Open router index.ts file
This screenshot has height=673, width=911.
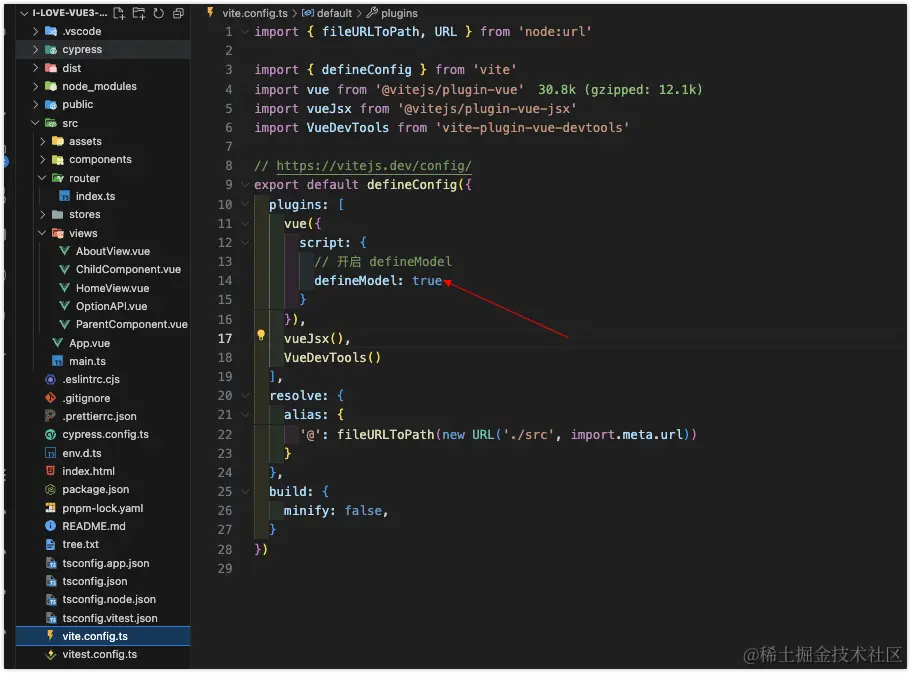coord(95,196)
